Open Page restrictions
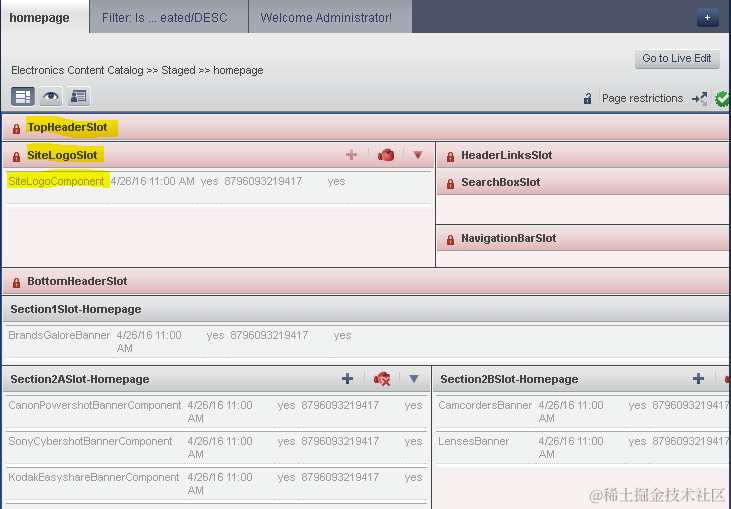The height and width of the screenshot is (509, 731). (x=642, y=98)
